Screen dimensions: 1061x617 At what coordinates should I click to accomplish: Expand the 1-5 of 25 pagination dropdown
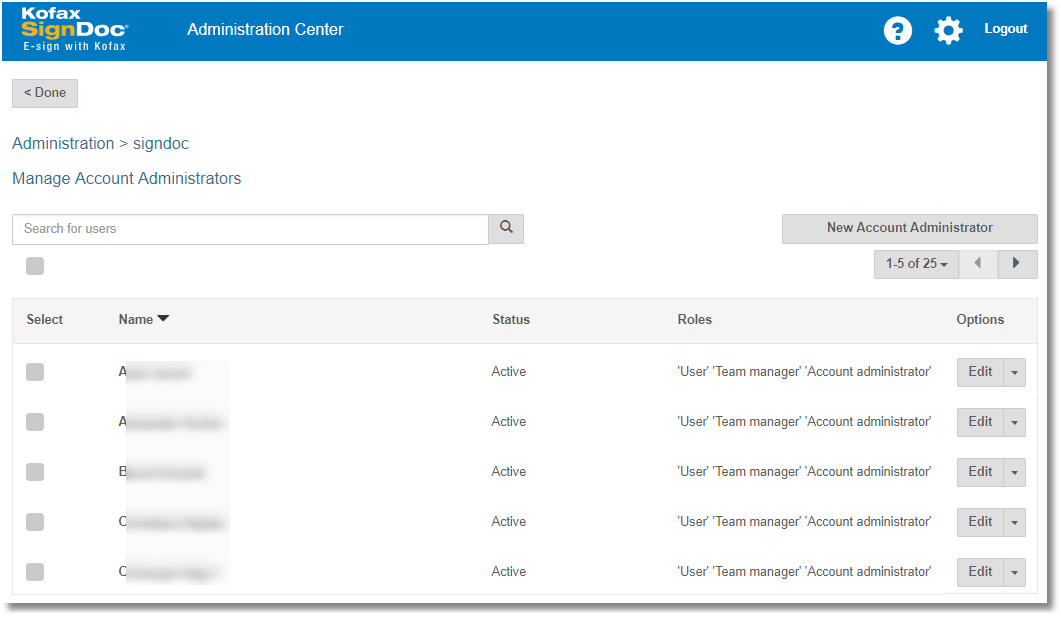pos(916,264)
